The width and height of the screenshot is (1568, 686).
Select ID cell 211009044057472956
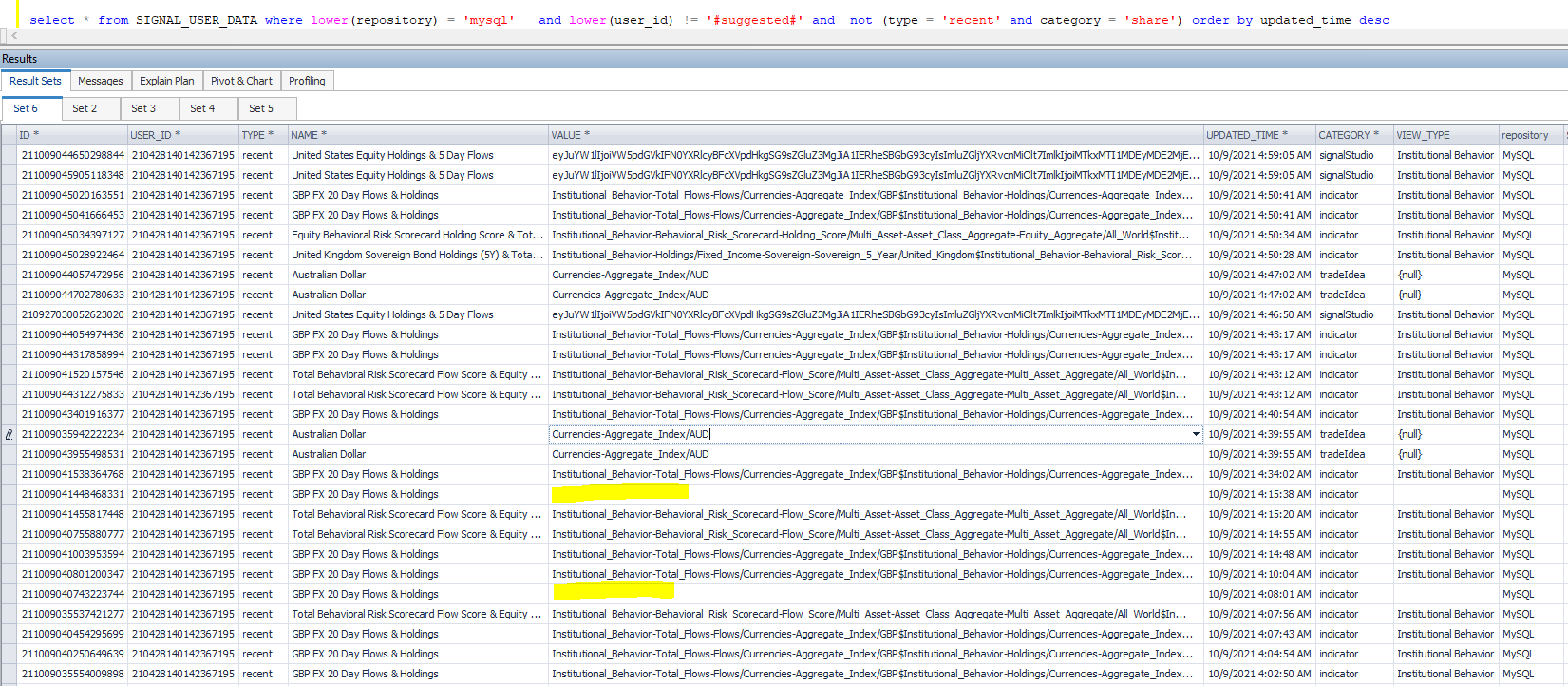coord(73,275)
